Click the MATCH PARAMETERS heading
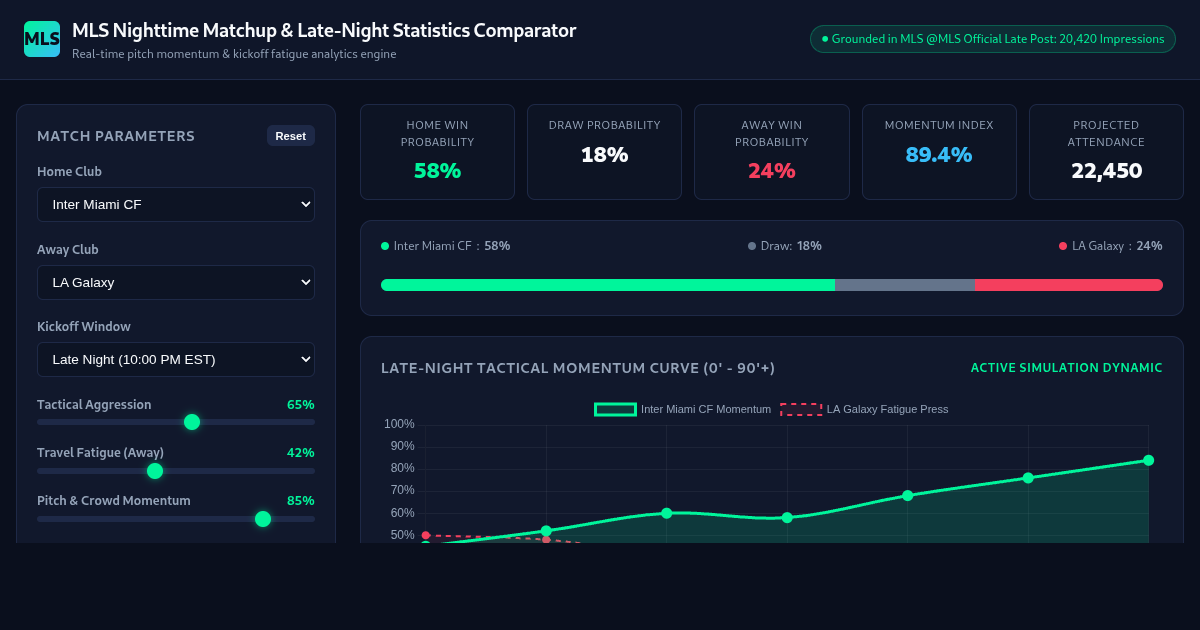Screen dimensions: 1200x630 click(x=116, y=136)
